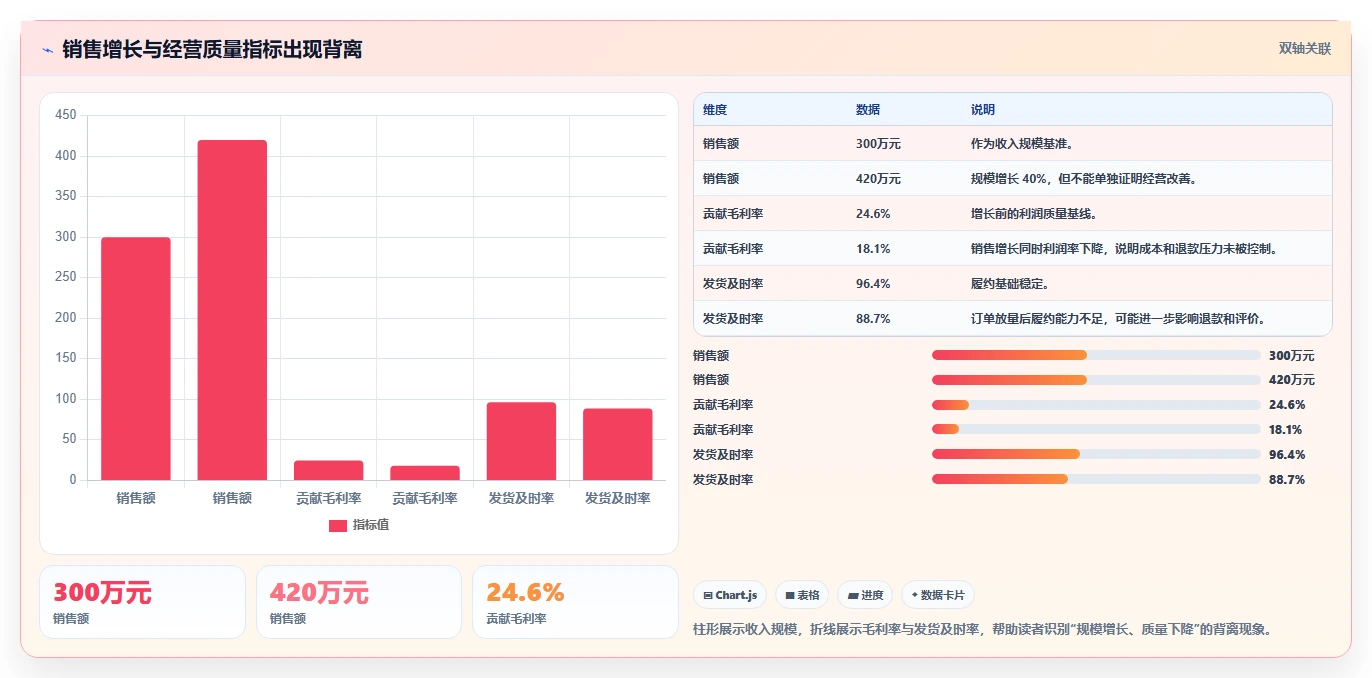This screenshot has width=1372, height=678.
Task: Click the y-axis tick label 50
Action: [x=69, y=439]
